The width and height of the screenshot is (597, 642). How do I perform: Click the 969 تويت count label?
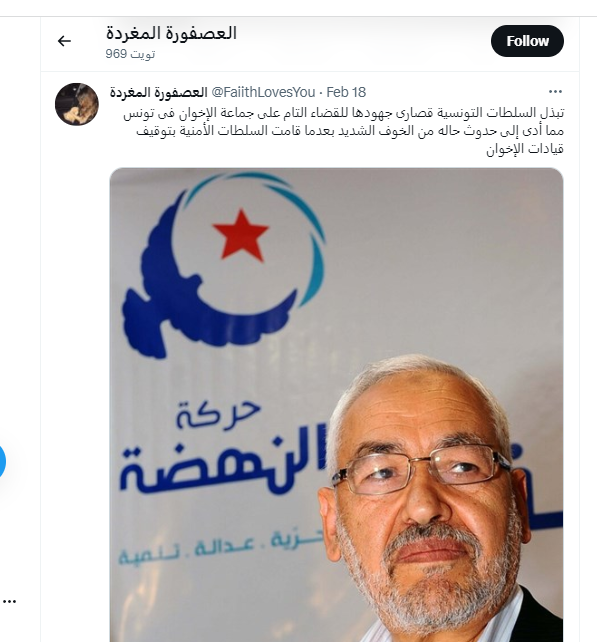tap(130, 54)
